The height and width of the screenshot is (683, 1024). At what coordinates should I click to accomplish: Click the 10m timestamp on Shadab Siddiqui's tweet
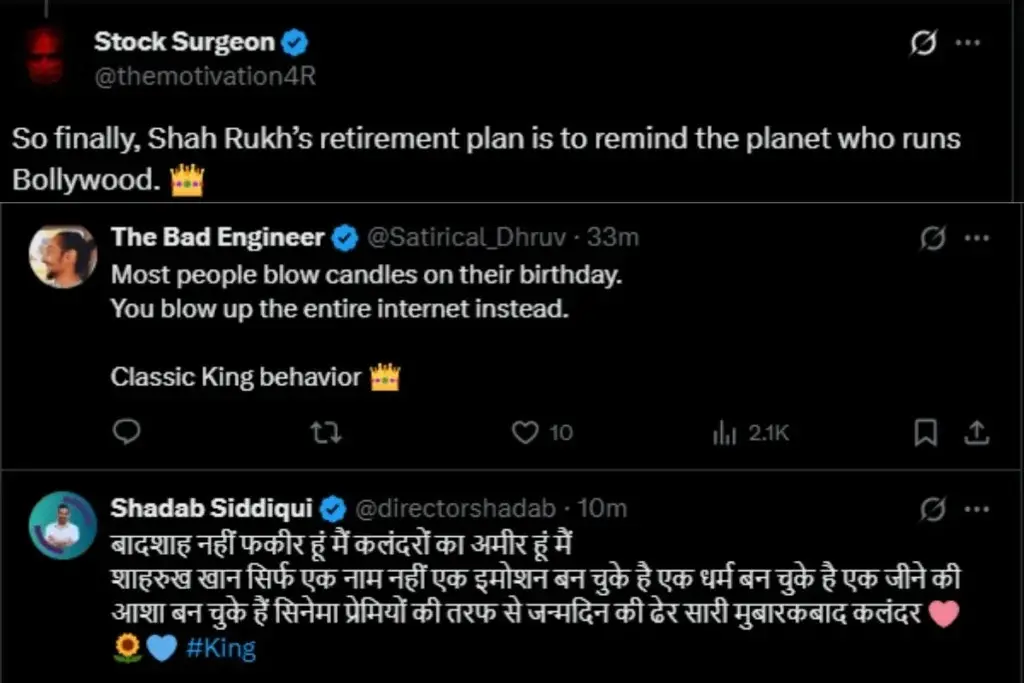(598, 508)
